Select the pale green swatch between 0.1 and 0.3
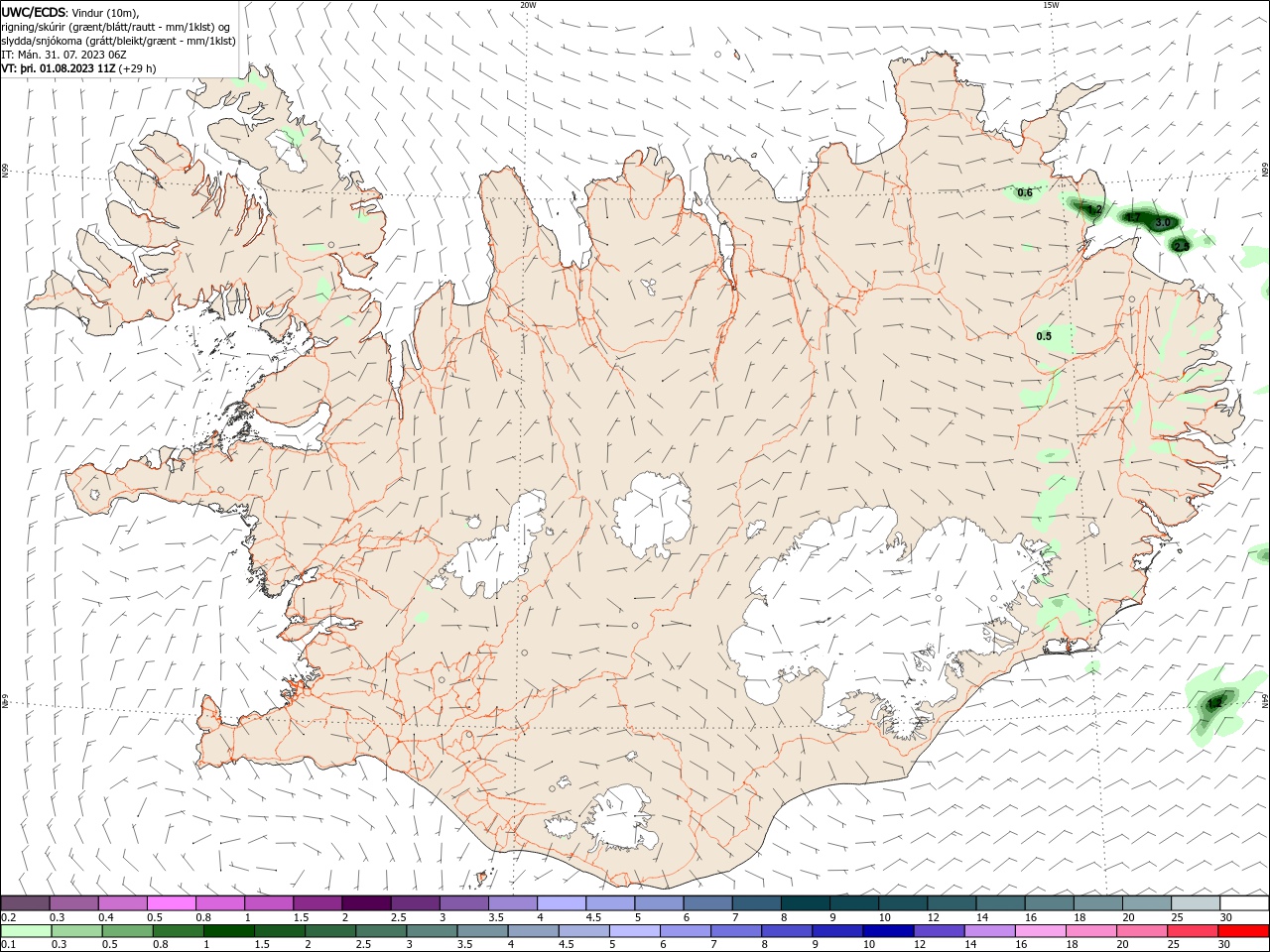Screen dimensions: 1270x952 pyautogui.click(x=26, y=931)
